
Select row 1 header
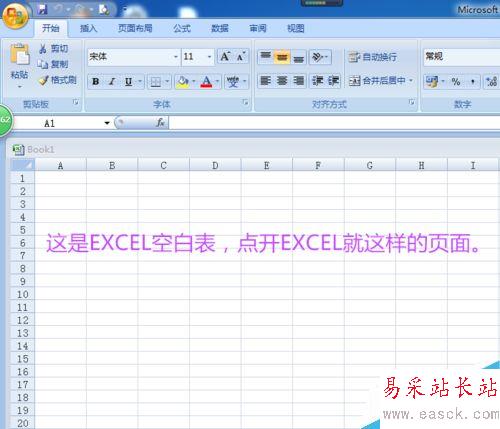[22, 178]
